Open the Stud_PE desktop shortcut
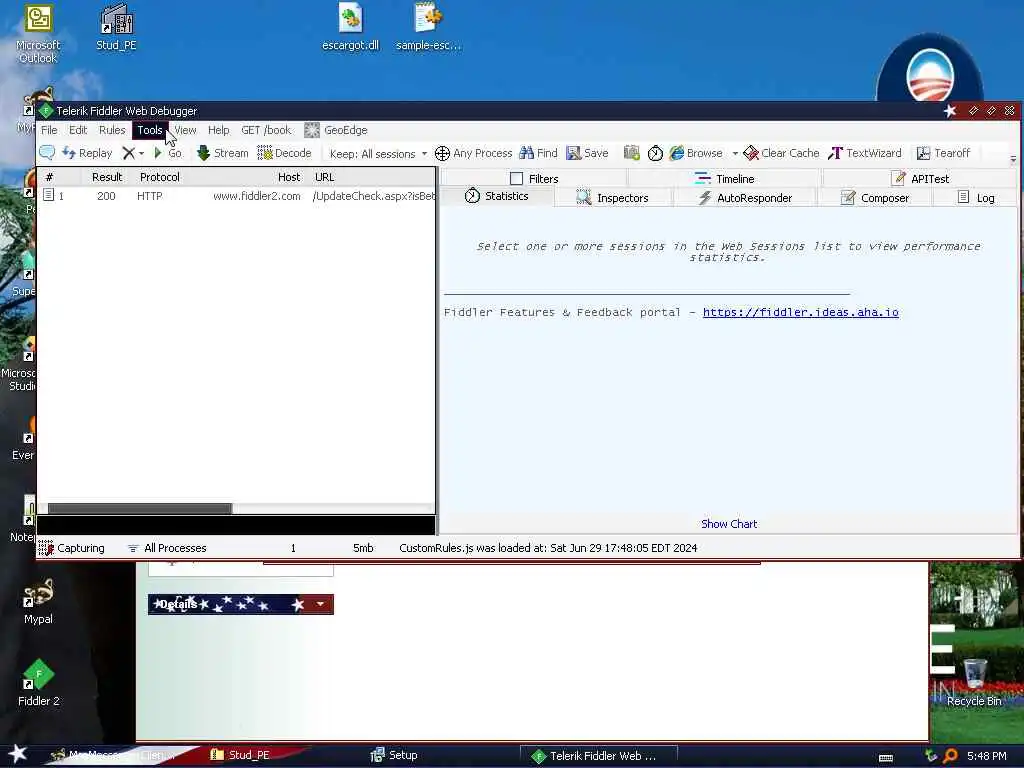The image size is (1024, 768). [116, 27]
